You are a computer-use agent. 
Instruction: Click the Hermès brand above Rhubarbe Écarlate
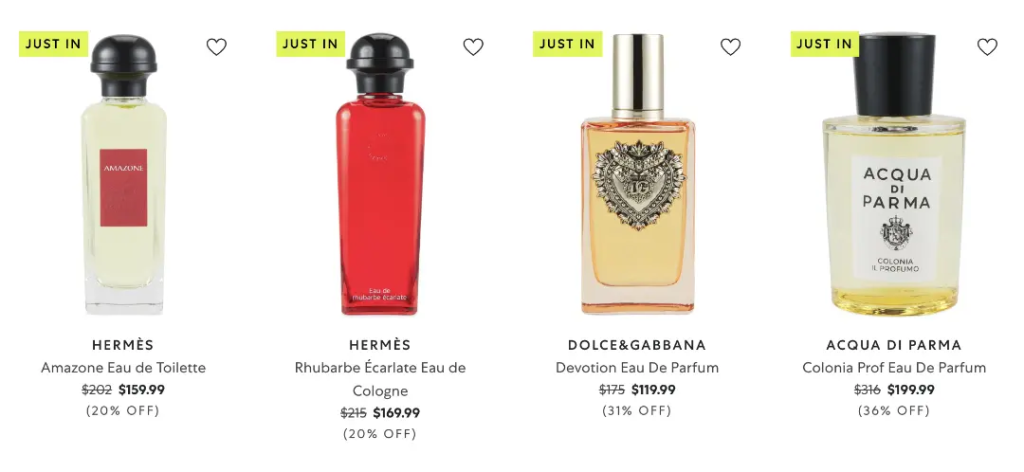tap(380, 345)
